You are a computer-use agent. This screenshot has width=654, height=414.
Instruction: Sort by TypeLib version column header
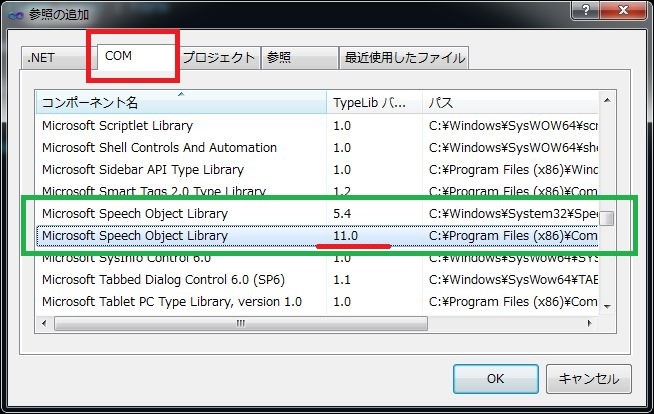[374, 103]
